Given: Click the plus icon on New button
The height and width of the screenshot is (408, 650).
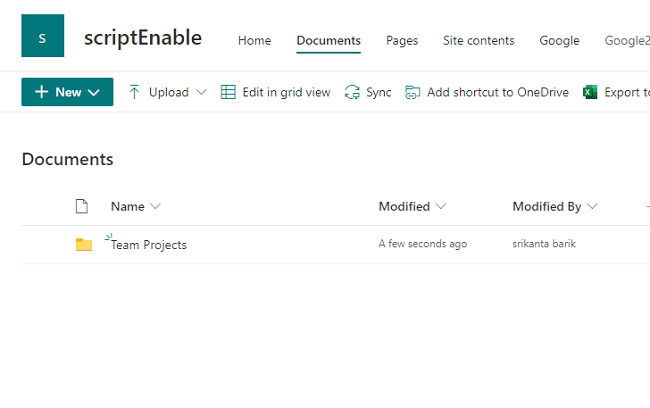Looking at the screenshot, I should click(41, 92).
